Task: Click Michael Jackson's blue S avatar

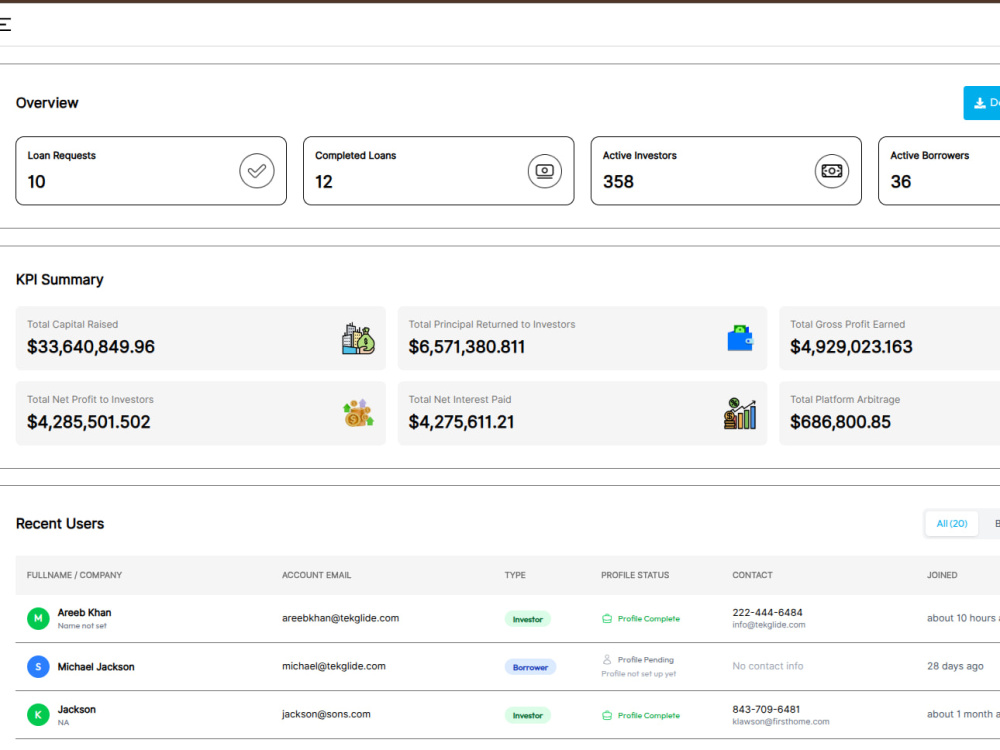Action: [x=38, y=666]
